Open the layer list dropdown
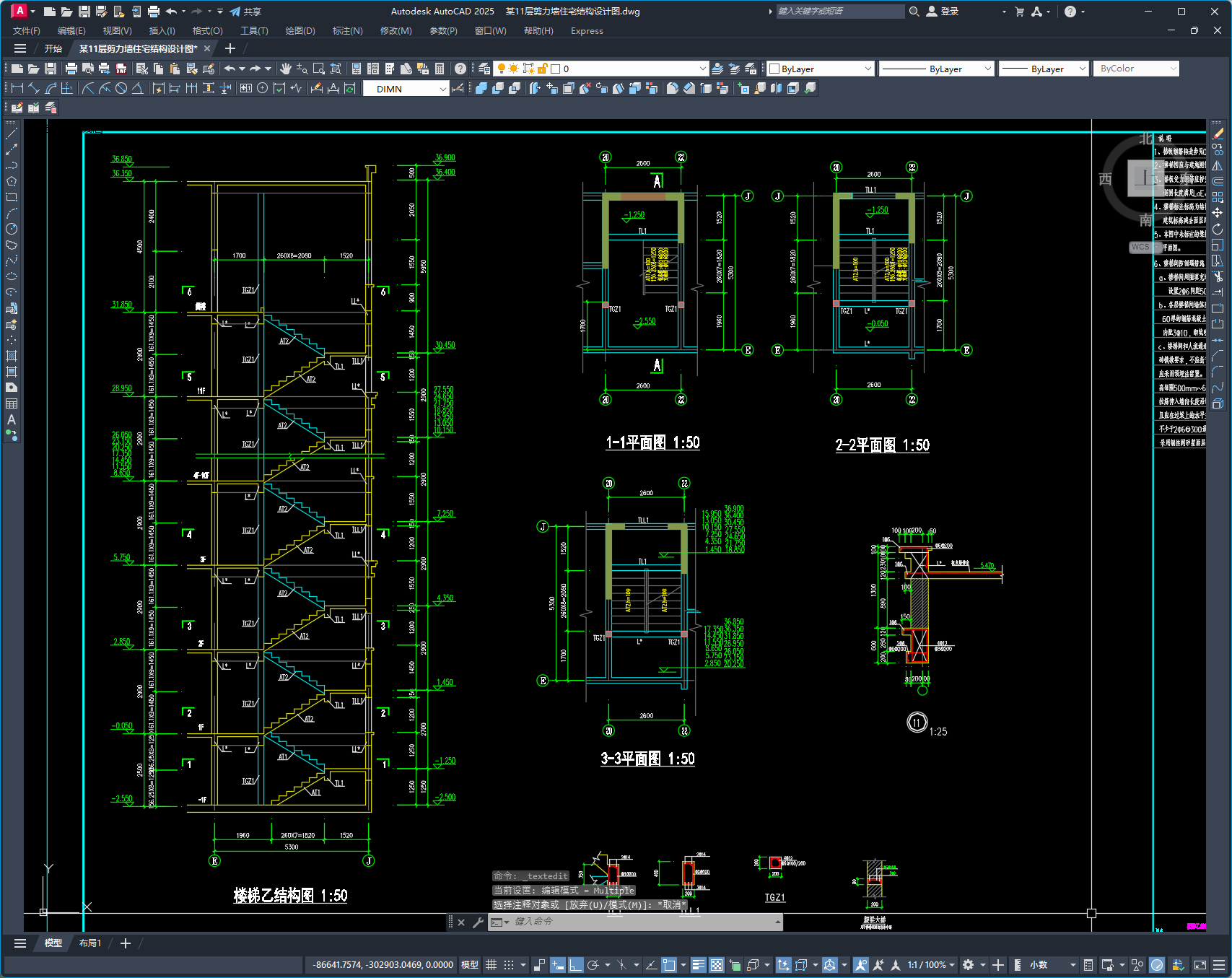The image size is (1232, 978). 702,69
